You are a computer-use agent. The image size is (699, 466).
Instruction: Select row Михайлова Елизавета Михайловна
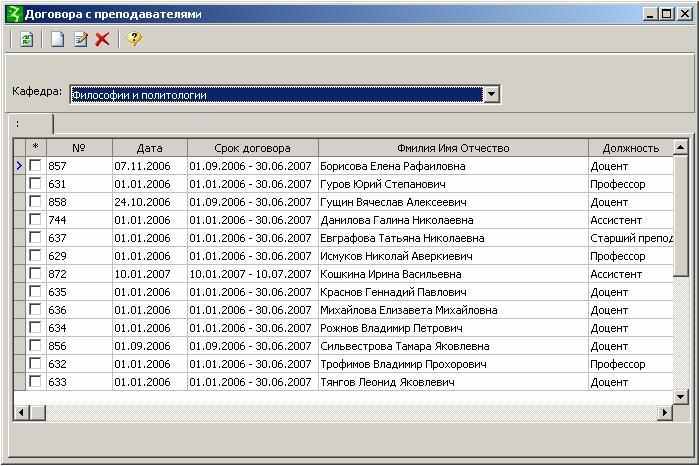[x=343, y=310]
